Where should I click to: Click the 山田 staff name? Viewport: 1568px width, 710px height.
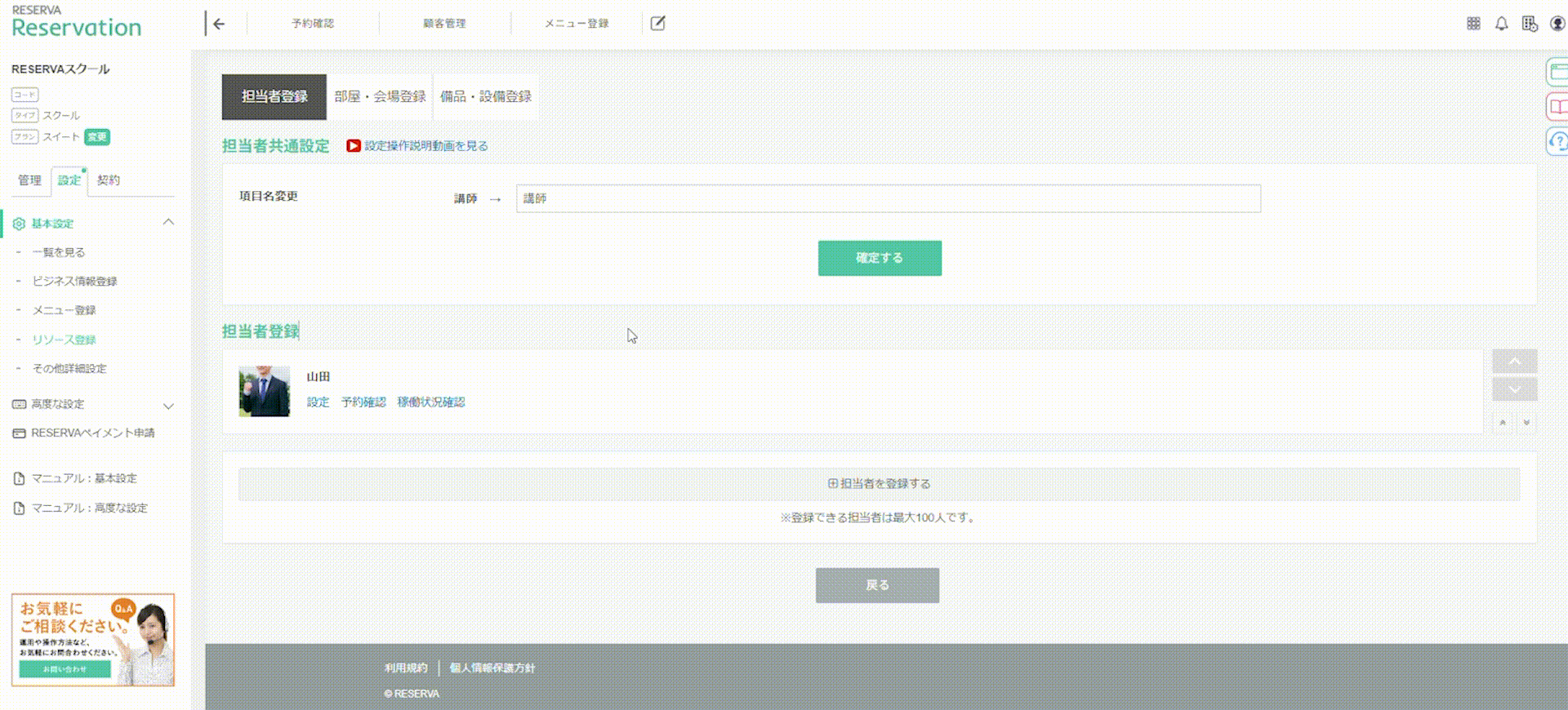(318, 377)
